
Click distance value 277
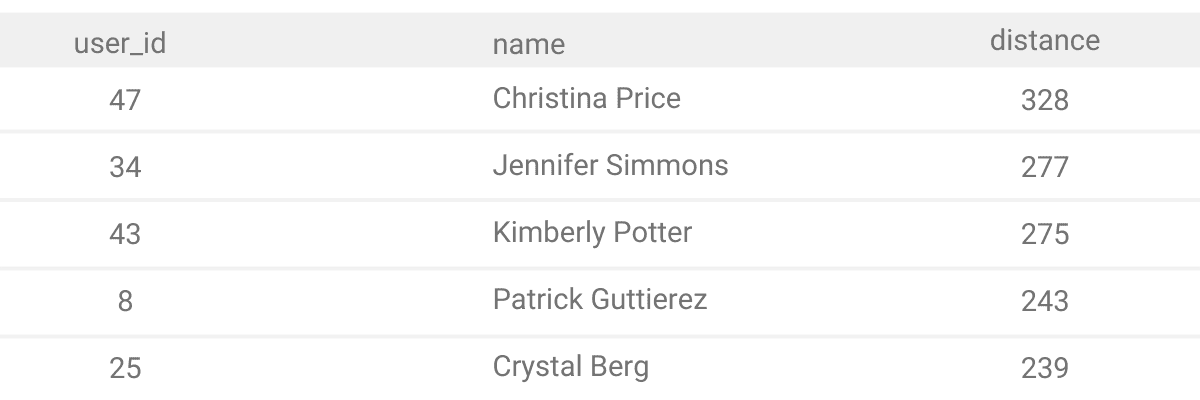(x=1045, y=167)
